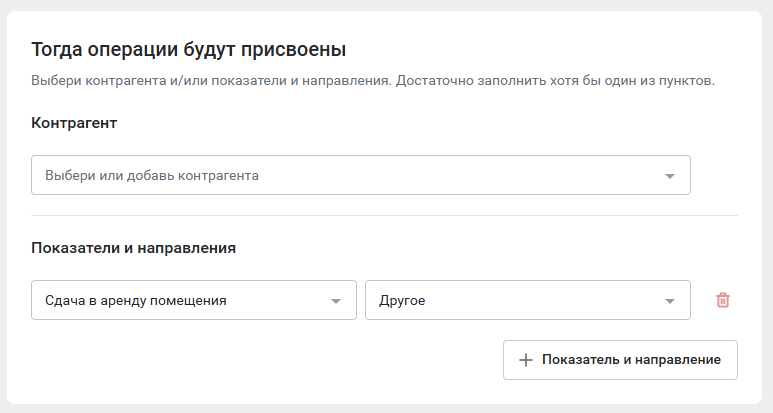Expand the Другое direction dropdown arrow
The height and width of the screenshot is (413, 773).
click(669, 301)
